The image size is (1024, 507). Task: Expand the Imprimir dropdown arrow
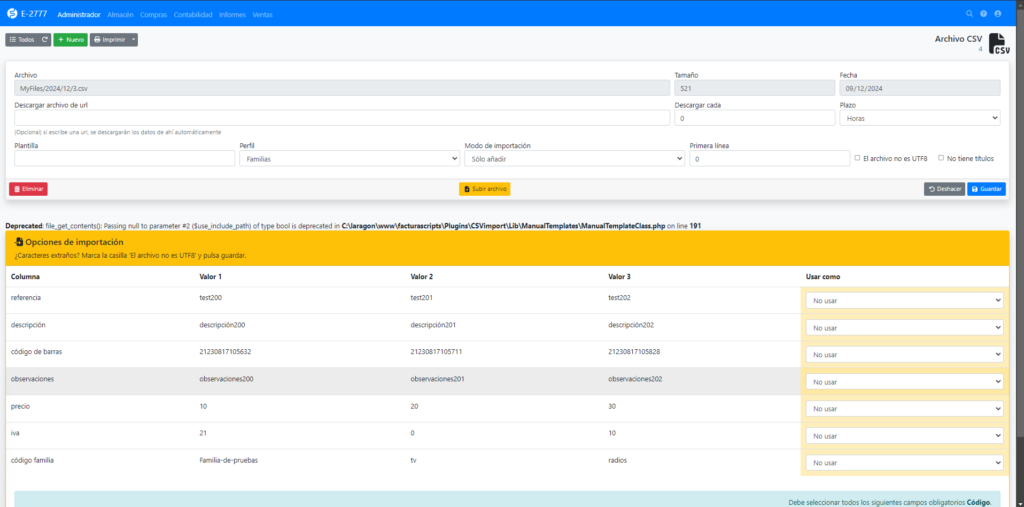coord(134,40)
